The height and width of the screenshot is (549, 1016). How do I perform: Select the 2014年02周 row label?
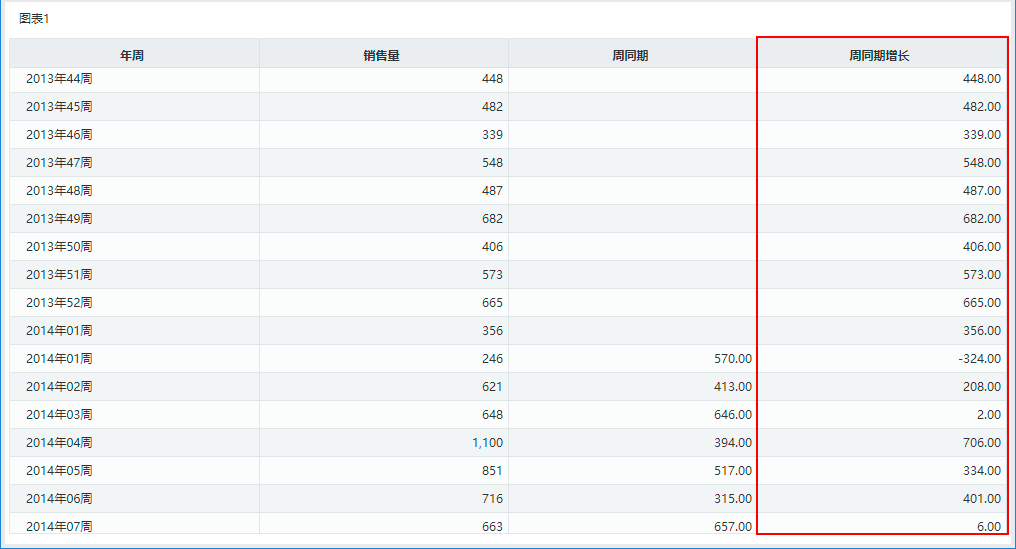point(59,386)
